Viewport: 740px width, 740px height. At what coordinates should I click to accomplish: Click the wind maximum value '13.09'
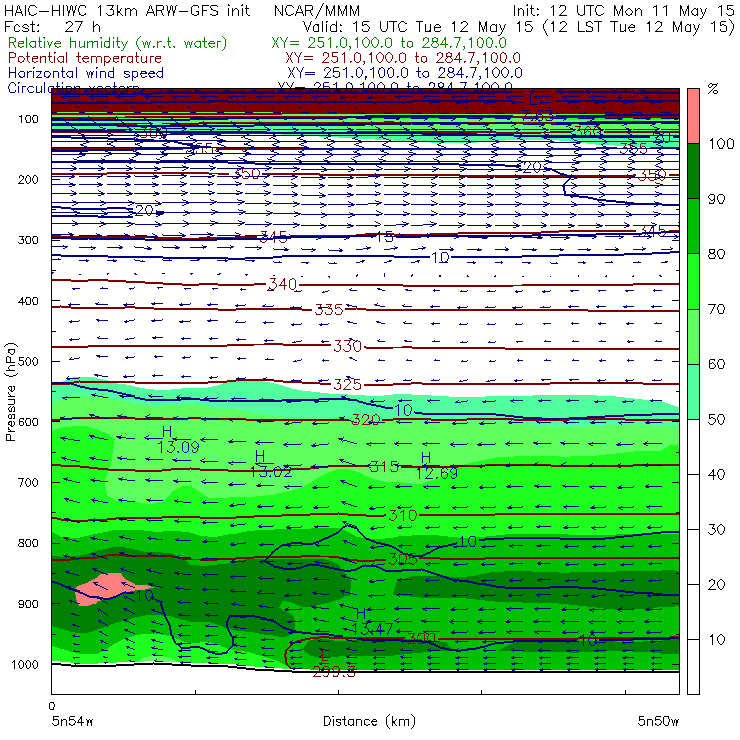pos(178,447)
